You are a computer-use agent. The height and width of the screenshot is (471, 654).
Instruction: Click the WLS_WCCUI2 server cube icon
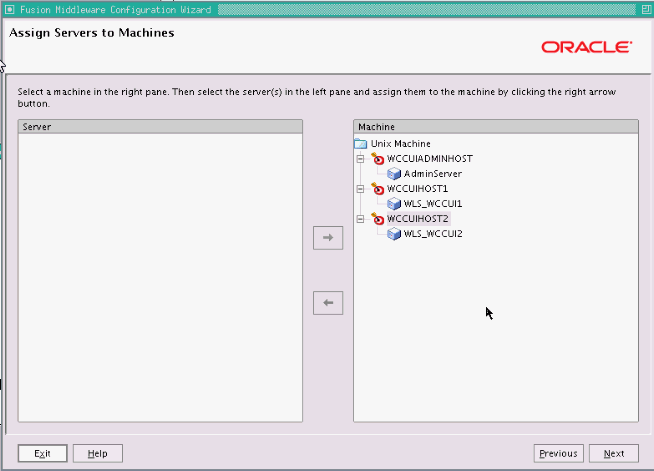[394, 234]
